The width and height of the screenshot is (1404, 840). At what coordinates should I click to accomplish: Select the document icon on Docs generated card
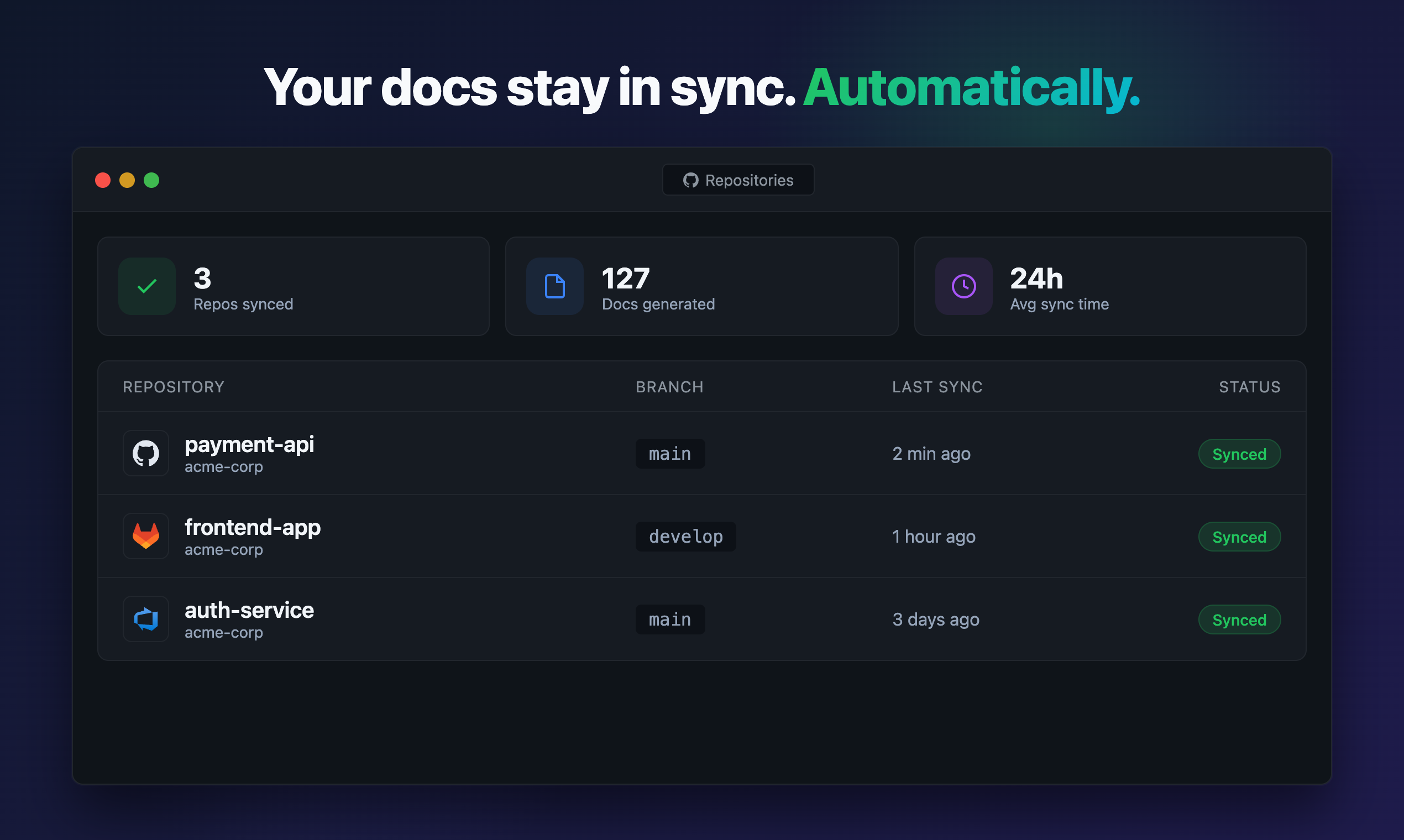[x=555, y=286]
